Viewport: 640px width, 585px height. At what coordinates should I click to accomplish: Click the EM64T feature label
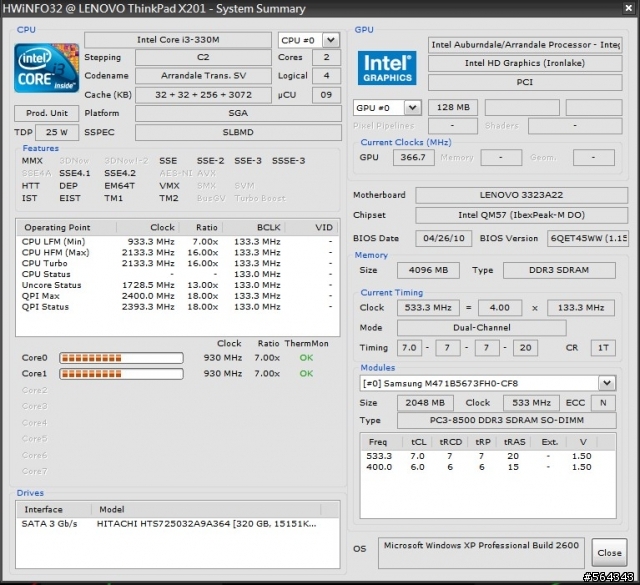(x=120, y=186)
